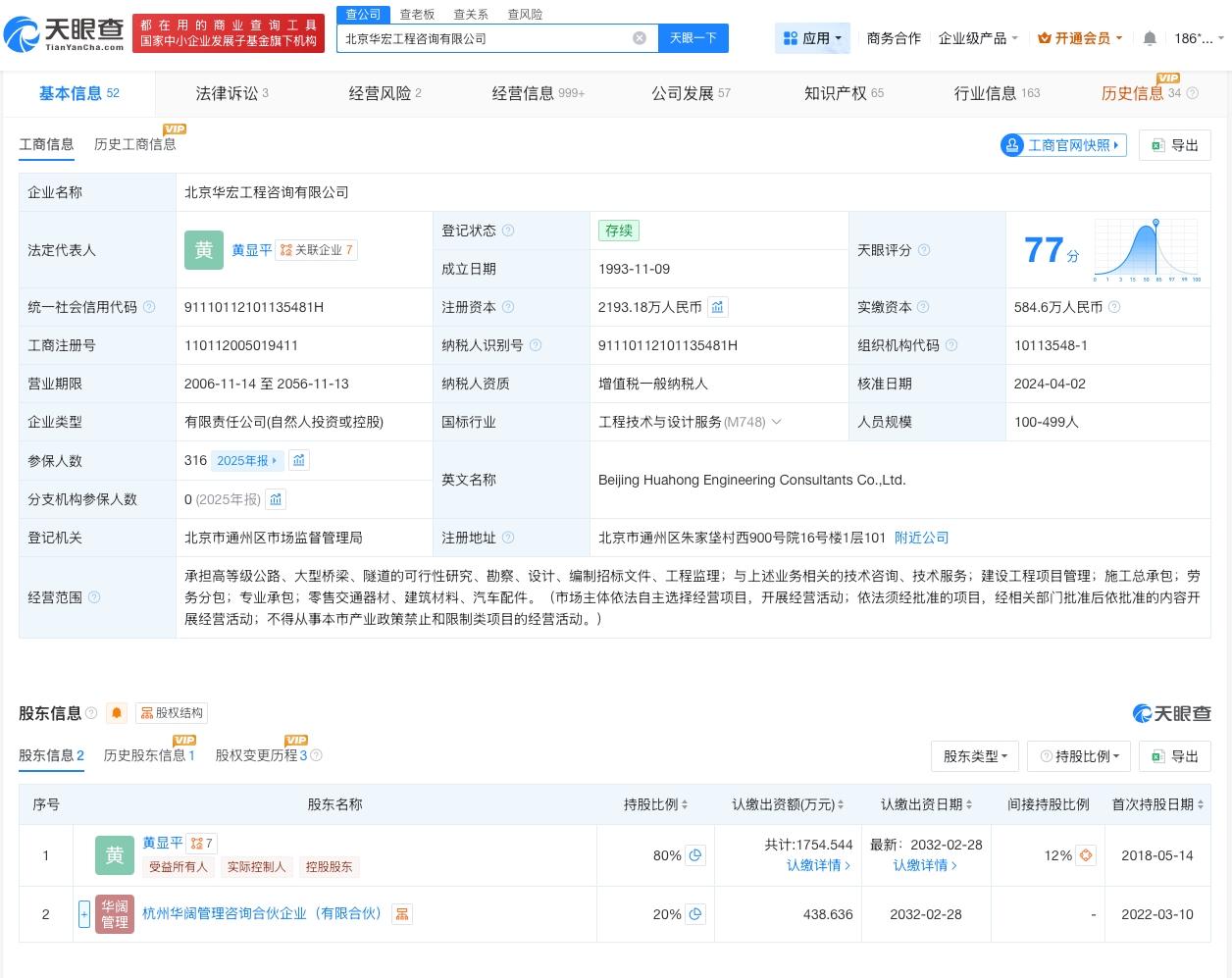
Task: Click help icon next to 注册地址
Action: coord(508,538)
